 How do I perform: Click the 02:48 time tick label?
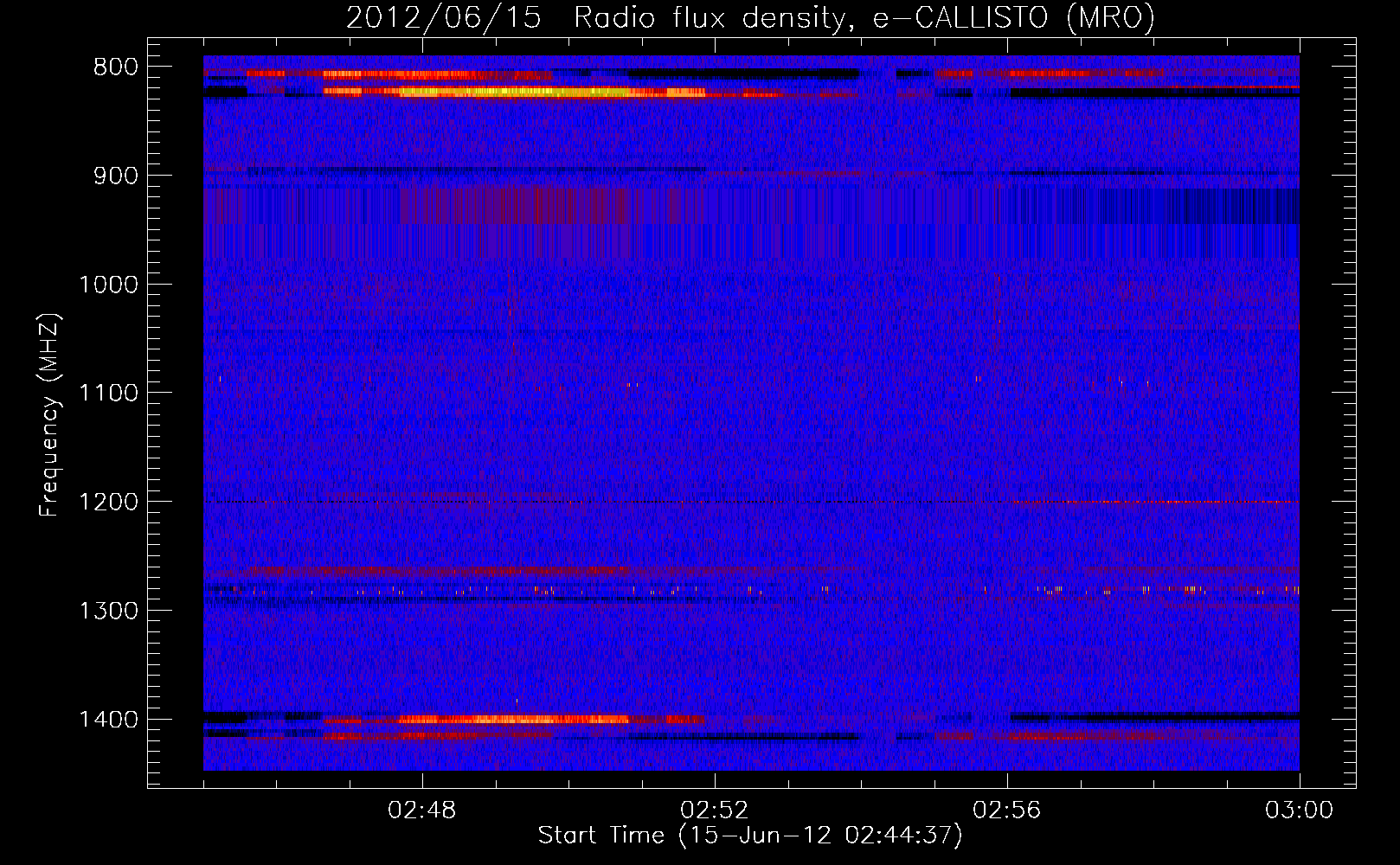(422, 811)
